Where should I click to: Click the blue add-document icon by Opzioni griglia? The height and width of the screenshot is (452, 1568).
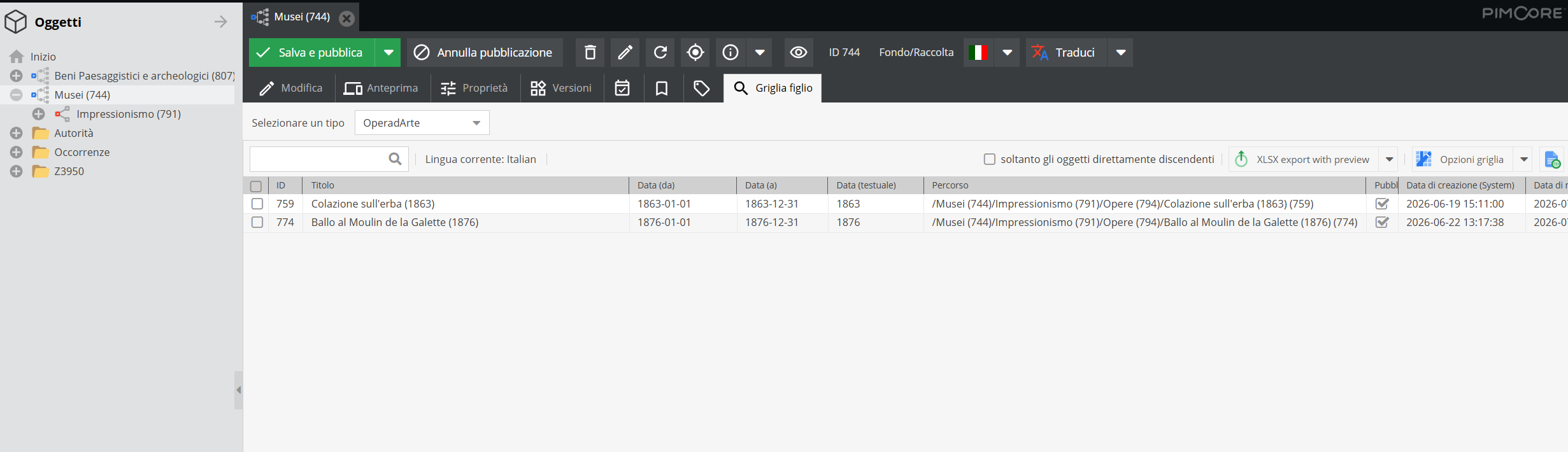1552,159
